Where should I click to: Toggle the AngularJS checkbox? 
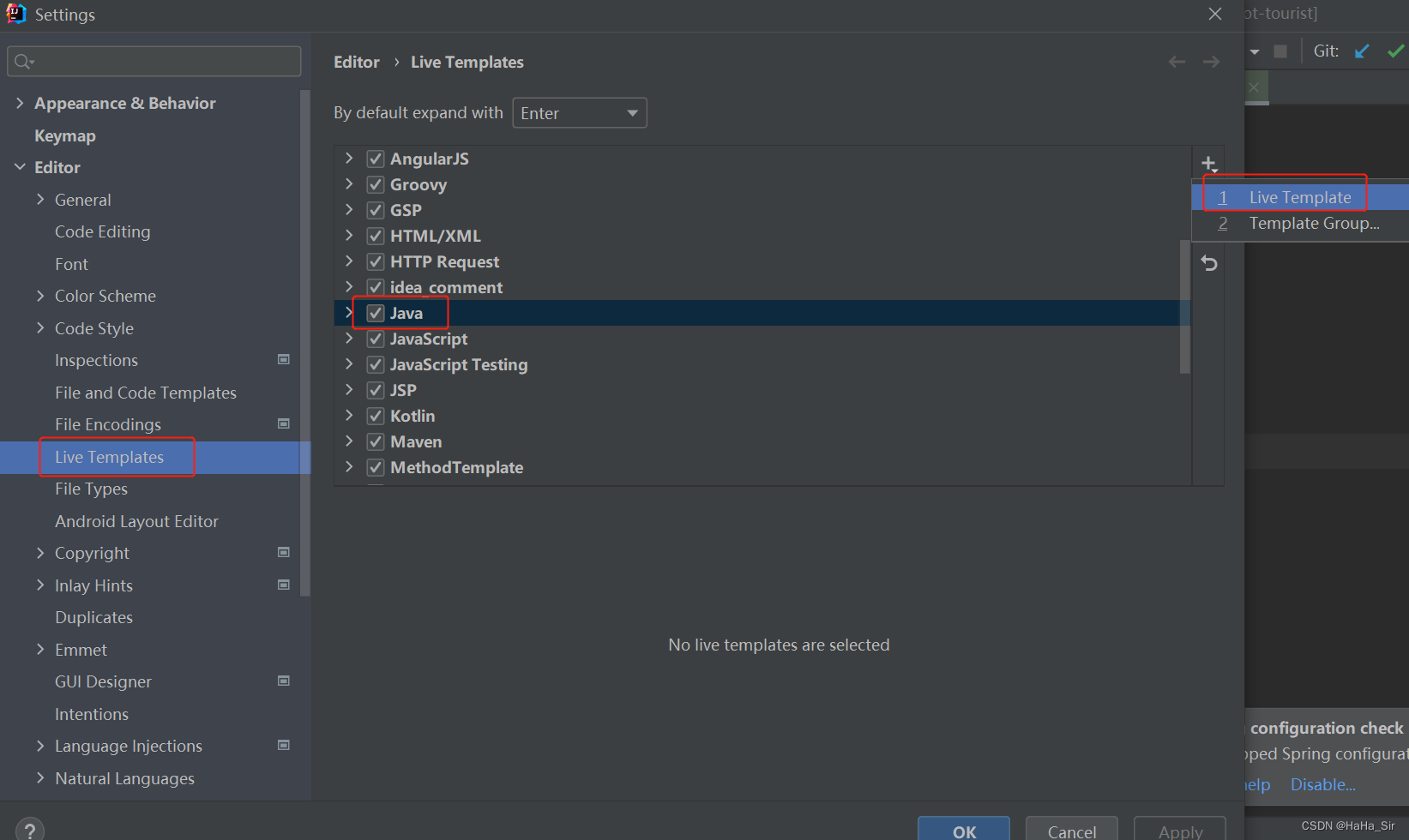(376, 159)
